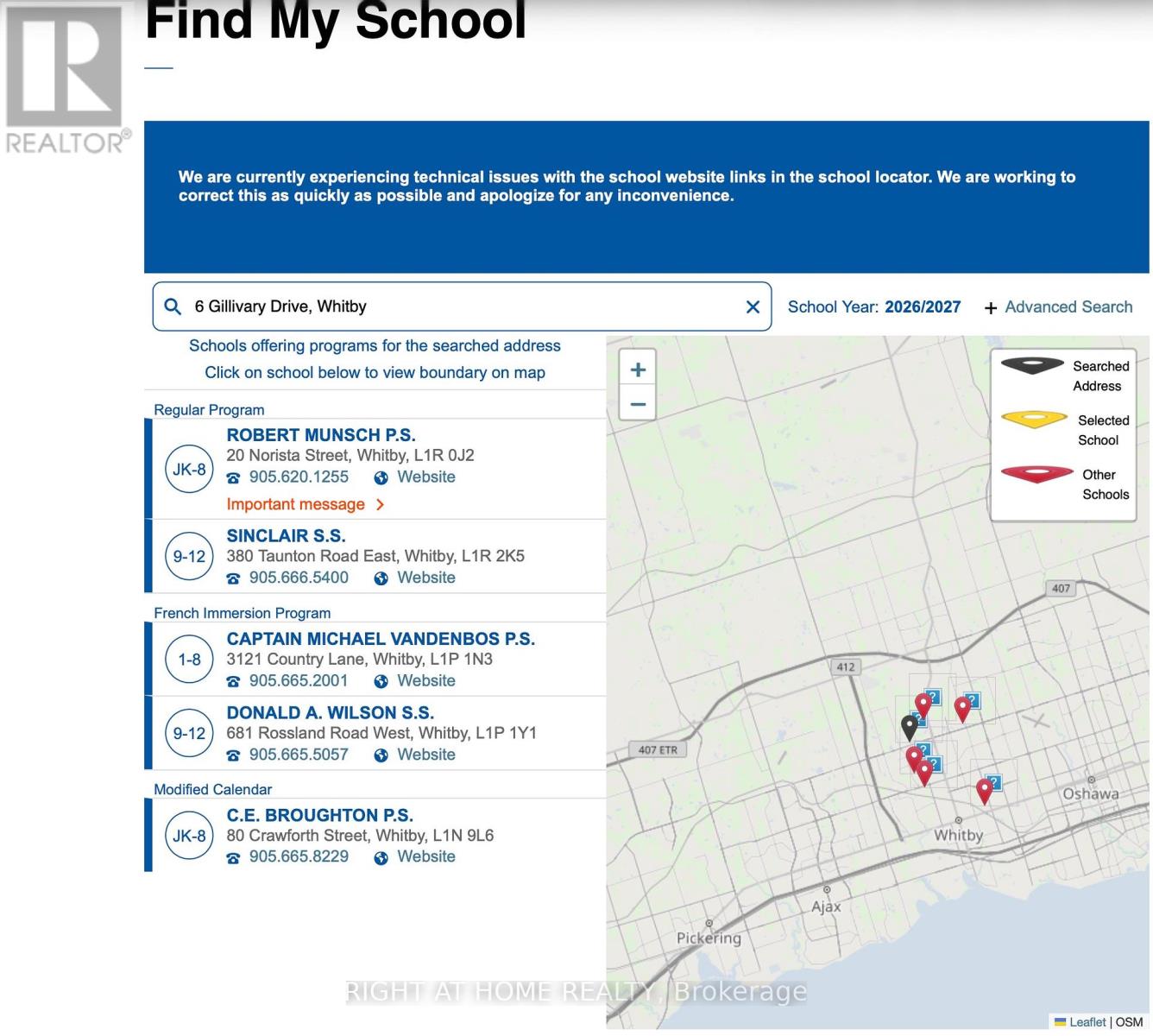The width and height of the screenshot is (1153, 1036).
Task: Select Captain Michael Vandenbos P.S.
Action: click(x=381, y=639)
